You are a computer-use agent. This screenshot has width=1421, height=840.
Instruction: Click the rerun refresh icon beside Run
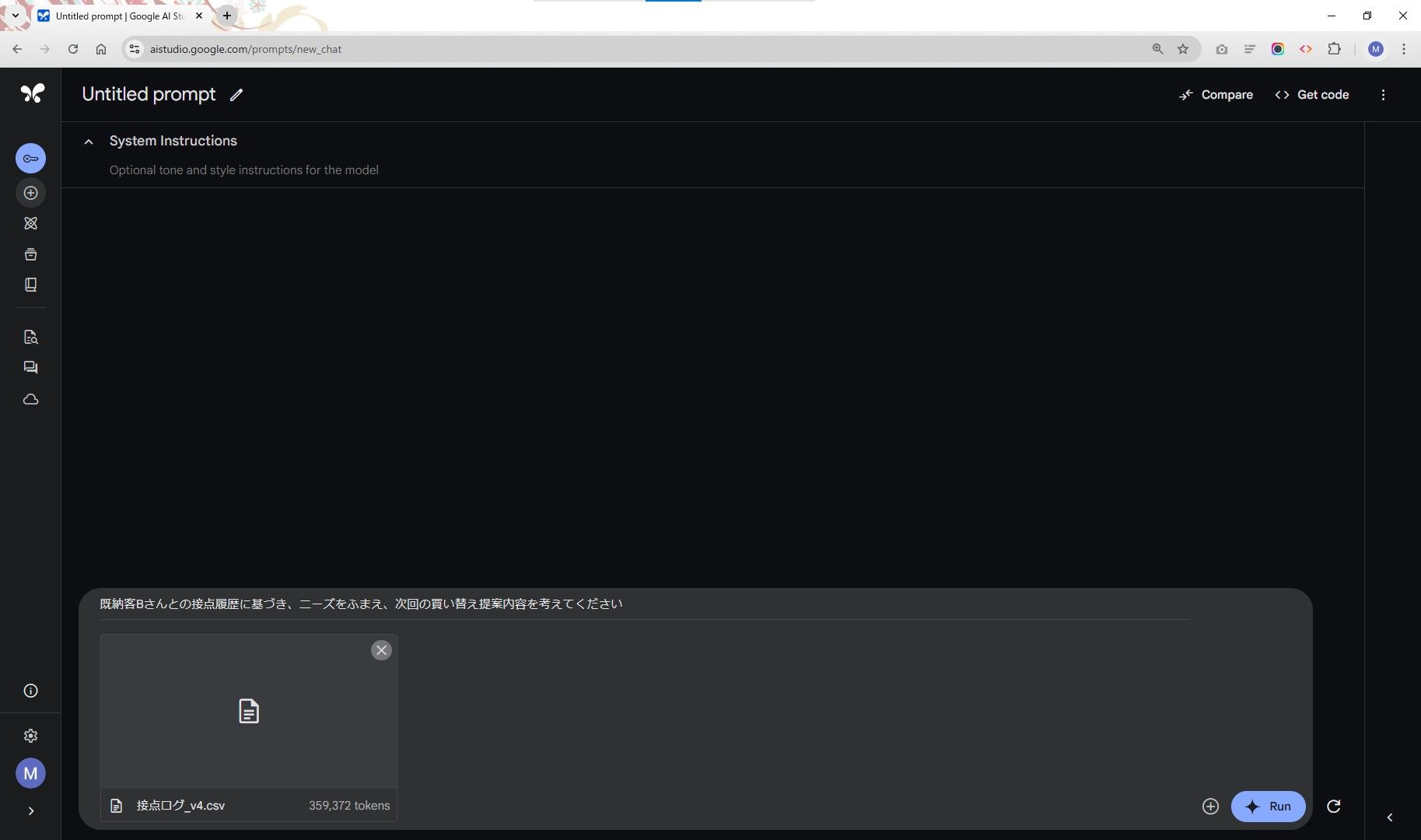tap(1333, 807)
